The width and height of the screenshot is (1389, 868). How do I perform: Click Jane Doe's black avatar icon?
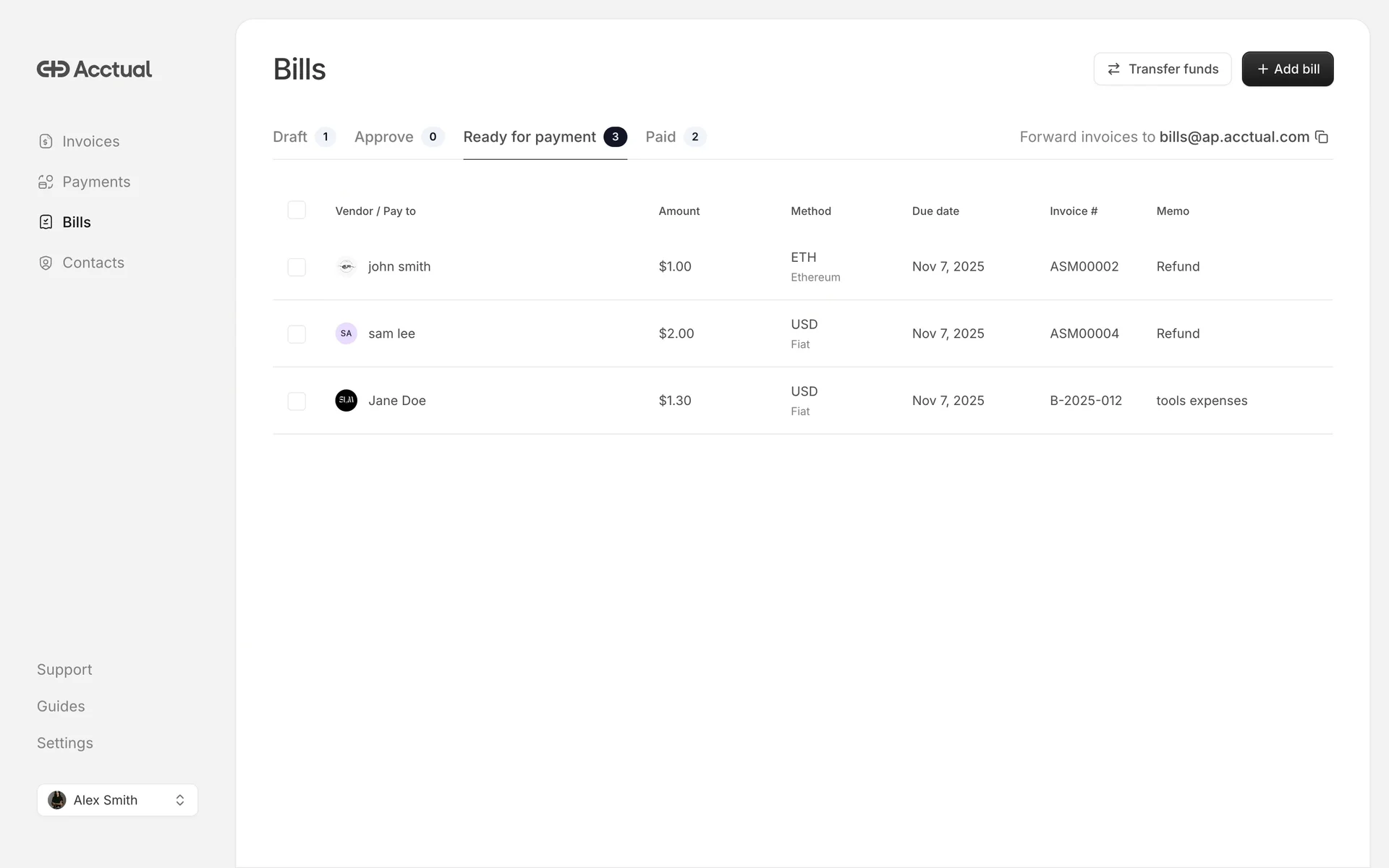(x=346, y=401)
